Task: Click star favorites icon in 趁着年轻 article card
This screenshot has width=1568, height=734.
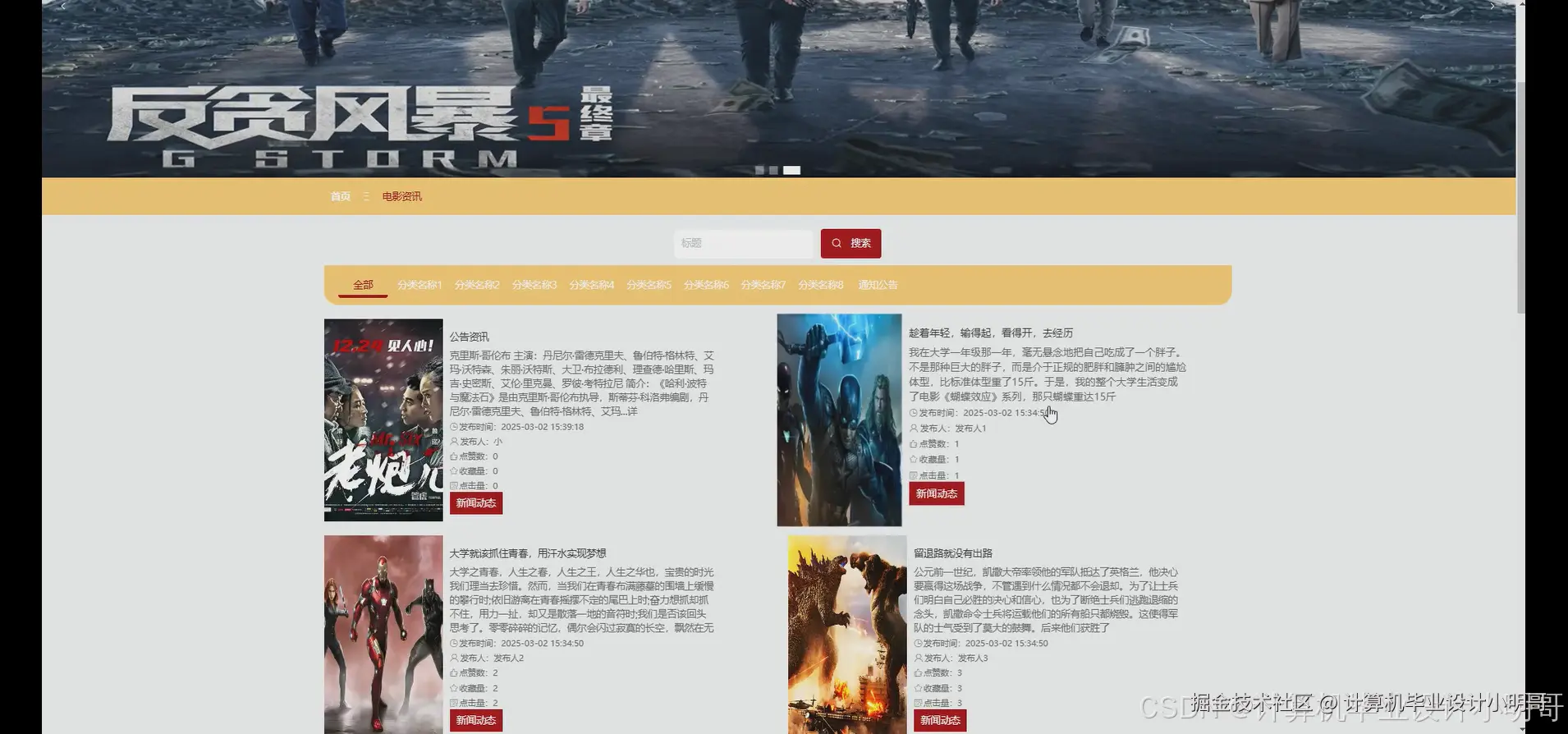Action: pyautogui.click(x=914, y=460)
